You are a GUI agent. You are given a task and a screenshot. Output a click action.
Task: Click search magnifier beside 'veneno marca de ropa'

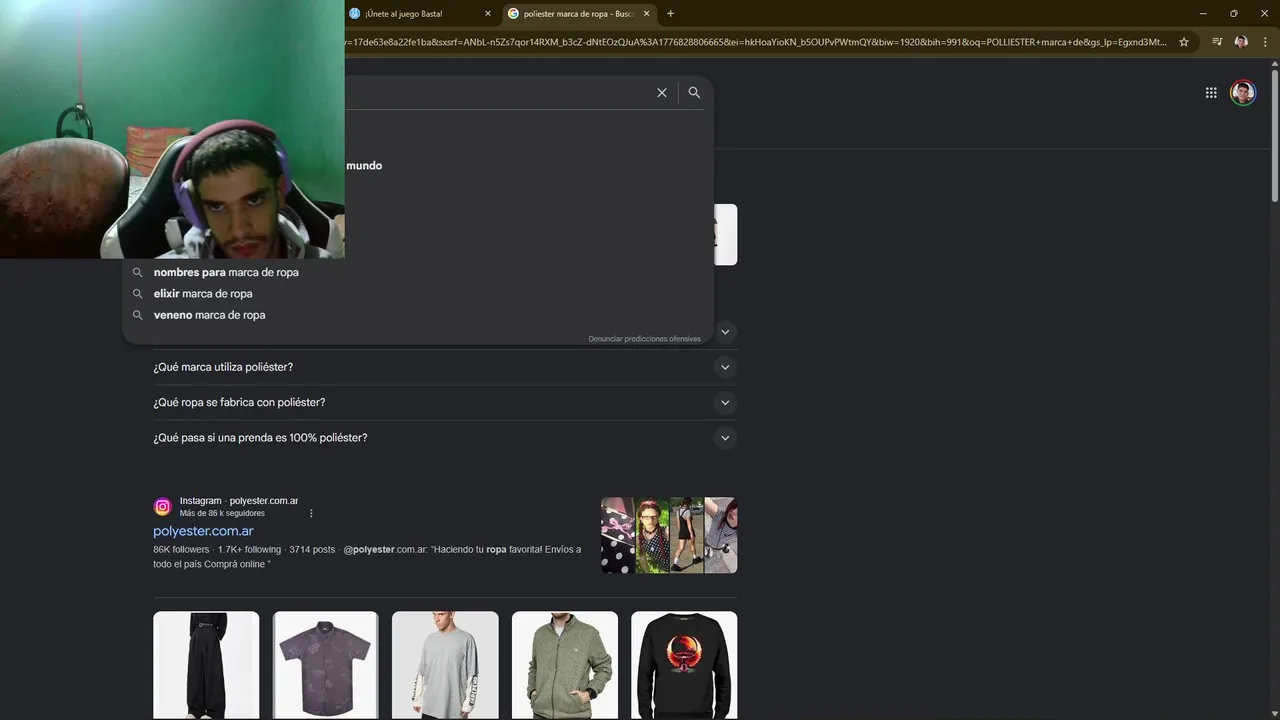tap(138, 315)
